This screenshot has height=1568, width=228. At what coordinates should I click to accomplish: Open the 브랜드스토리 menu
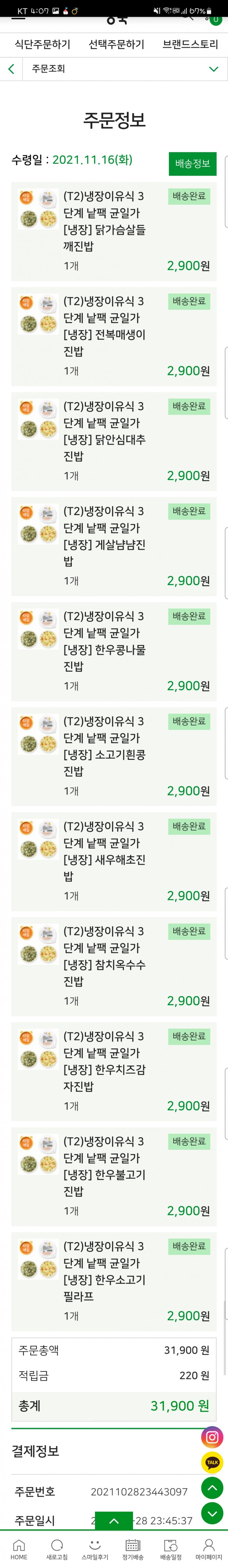[190, 44]
